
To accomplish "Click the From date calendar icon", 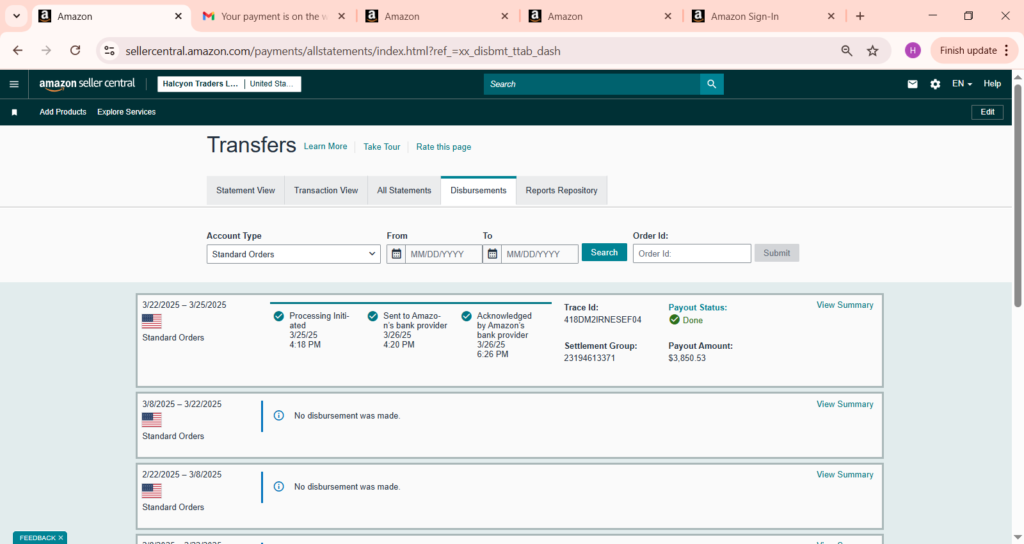I will pos(396,254).
